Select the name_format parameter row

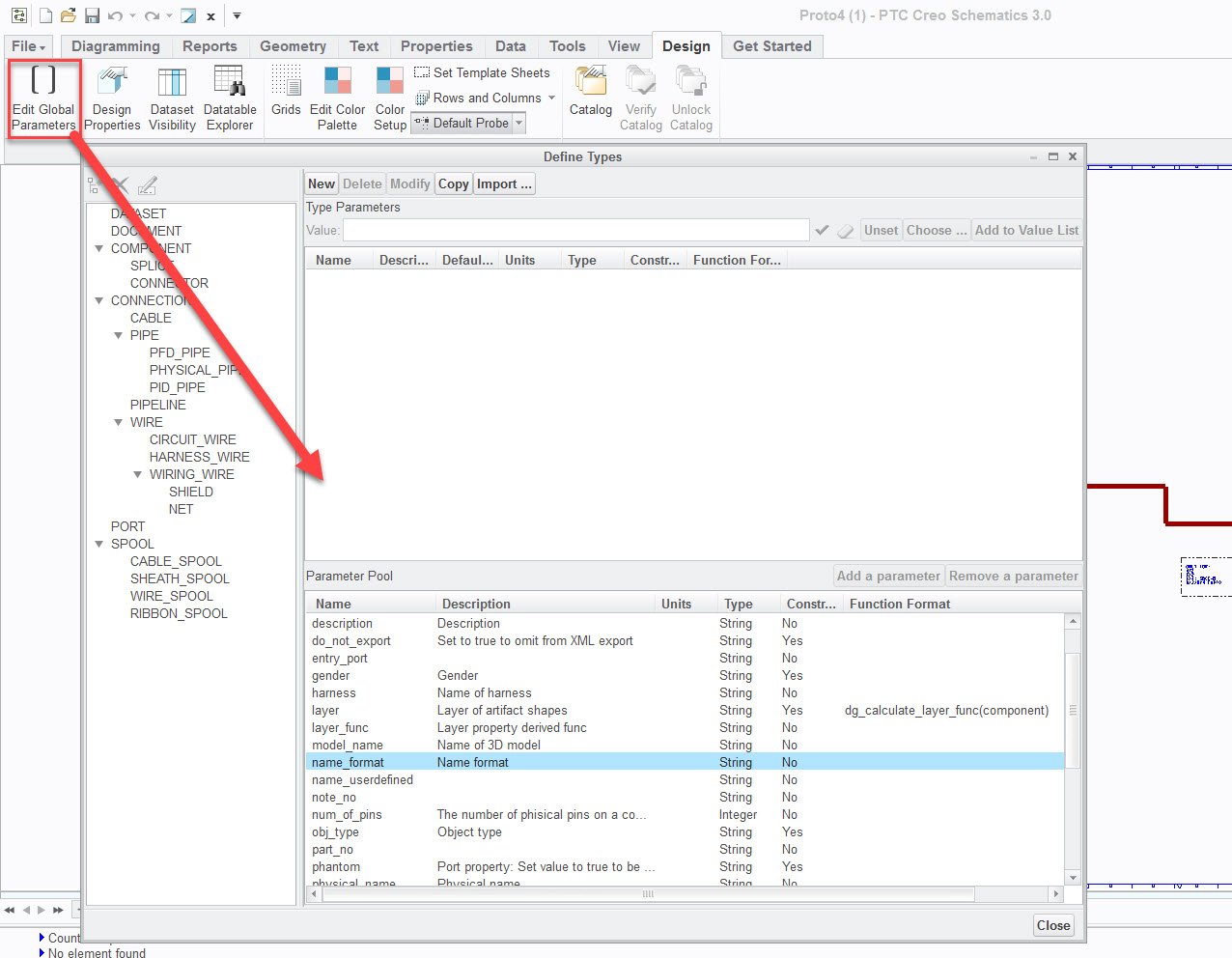pyautogui.click(x=686, y=762)
